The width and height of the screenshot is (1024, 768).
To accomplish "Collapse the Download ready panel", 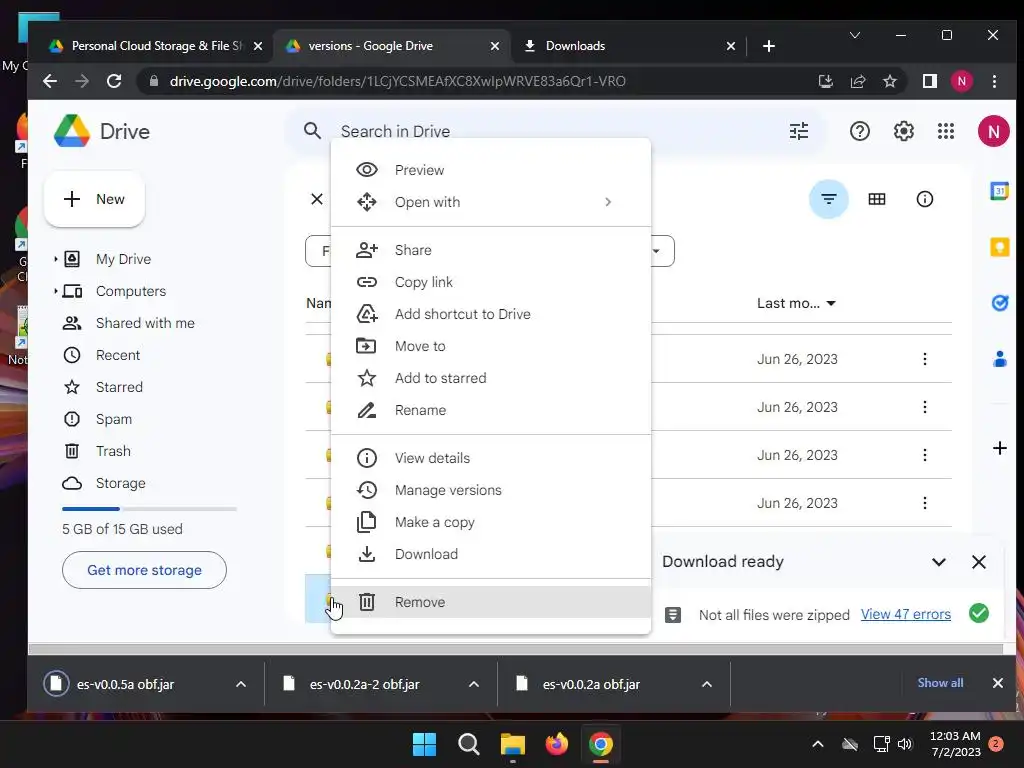I will (938, 562).
